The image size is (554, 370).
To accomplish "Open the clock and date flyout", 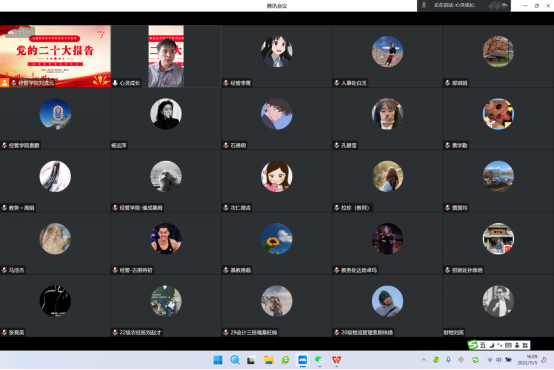I will [528, 360].
